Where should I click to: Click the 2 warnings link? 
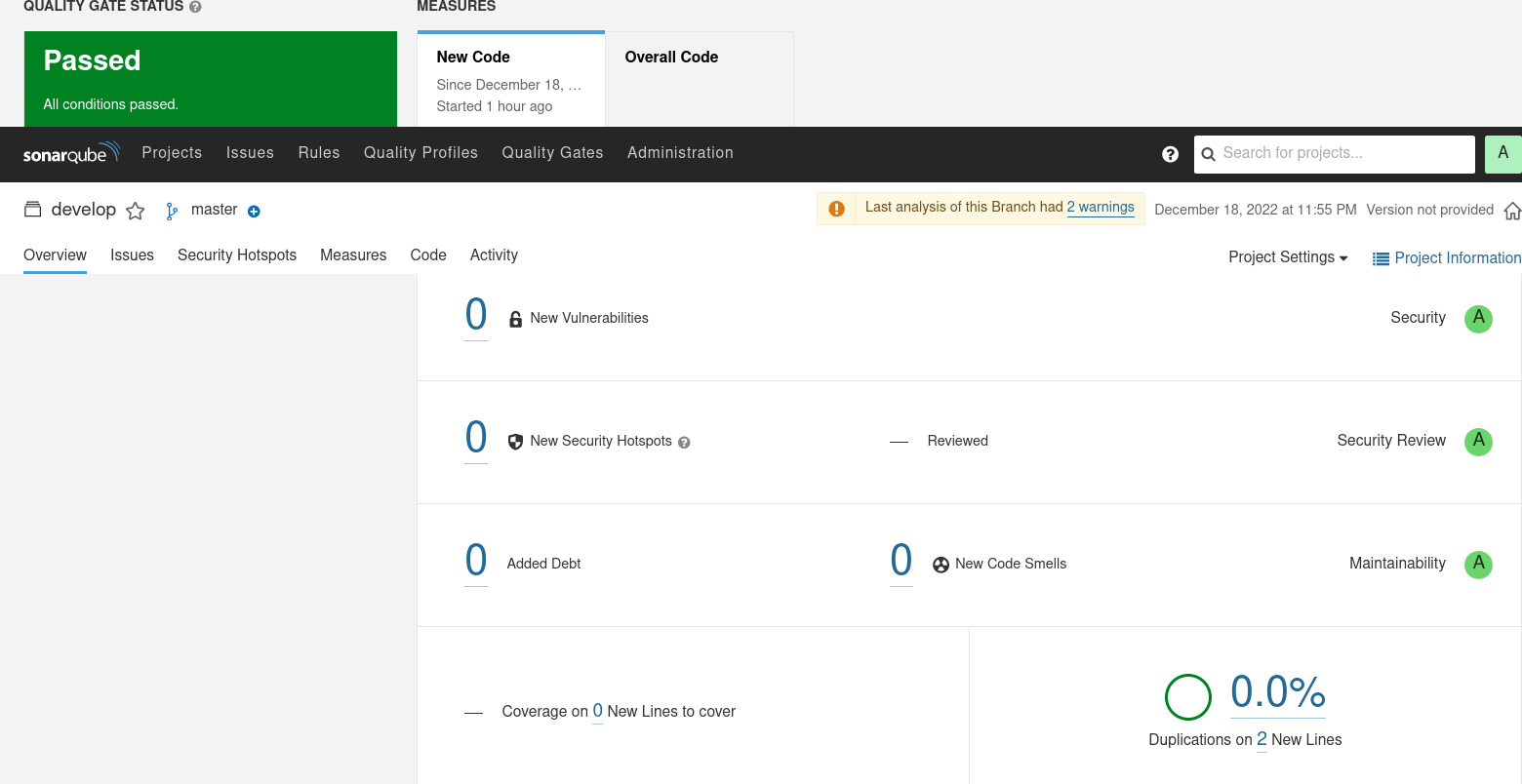1101,207
